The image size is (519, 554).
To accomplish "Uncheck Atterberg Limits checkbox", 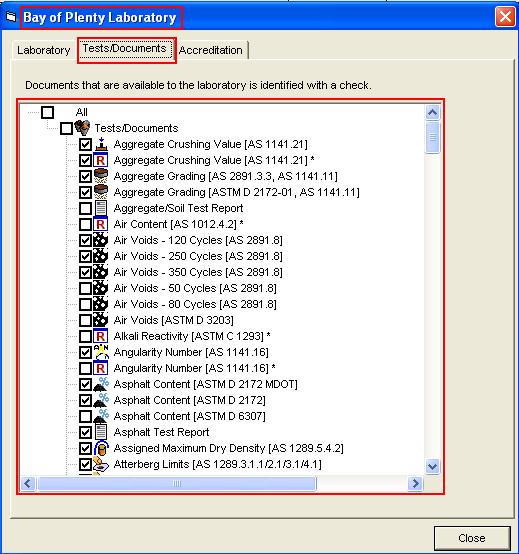I will point(85,464).
